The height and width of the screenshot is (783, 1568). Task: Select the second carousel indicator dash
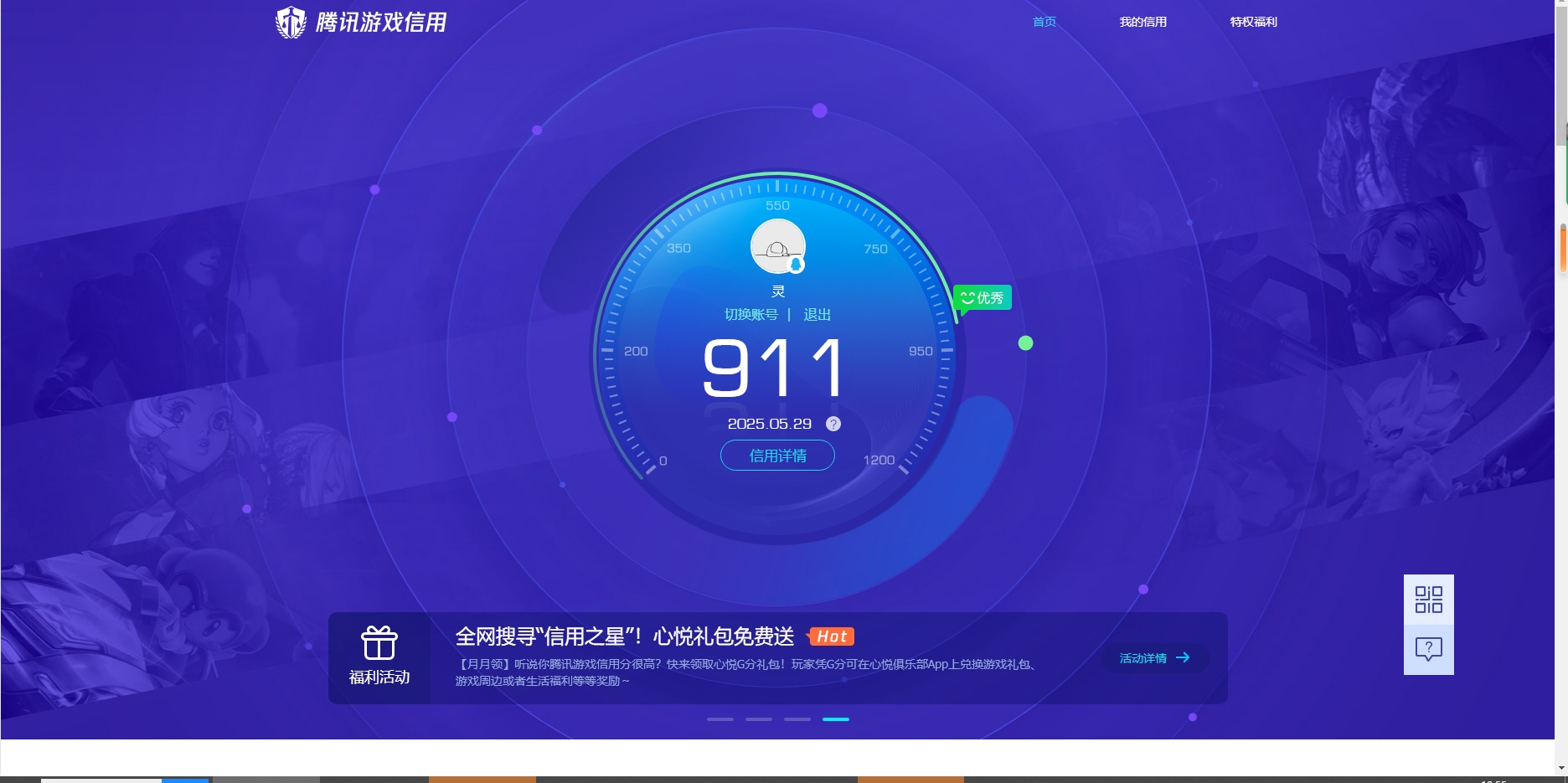tap(758, 719)
